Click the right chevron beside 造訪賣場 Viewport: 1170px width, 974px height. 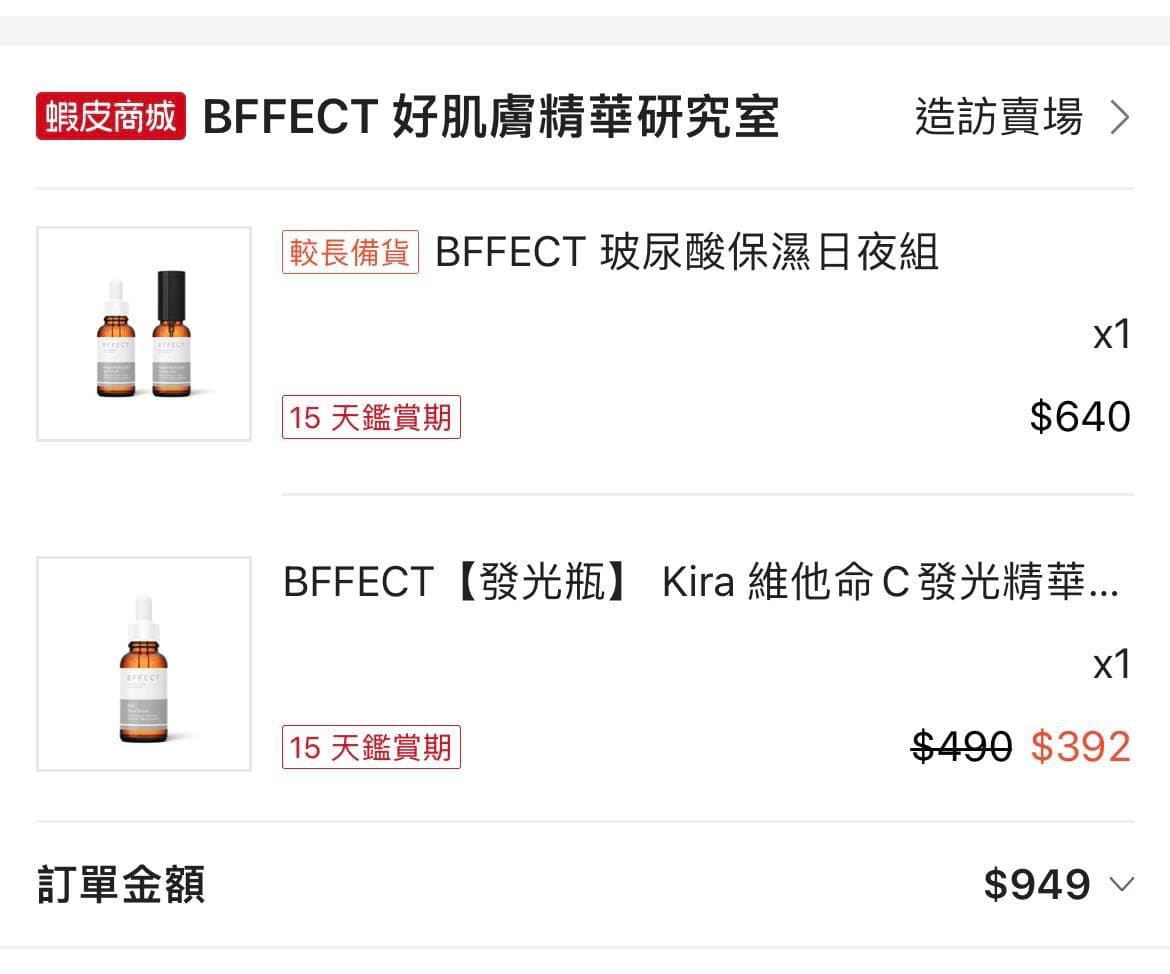click(x=1120, y=118)
